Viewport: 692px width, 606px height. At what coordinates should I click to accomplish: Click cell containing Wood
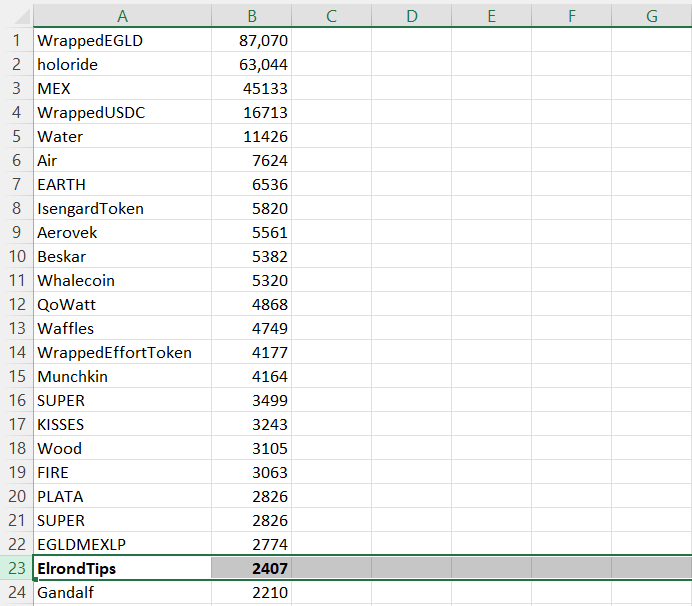123,448
